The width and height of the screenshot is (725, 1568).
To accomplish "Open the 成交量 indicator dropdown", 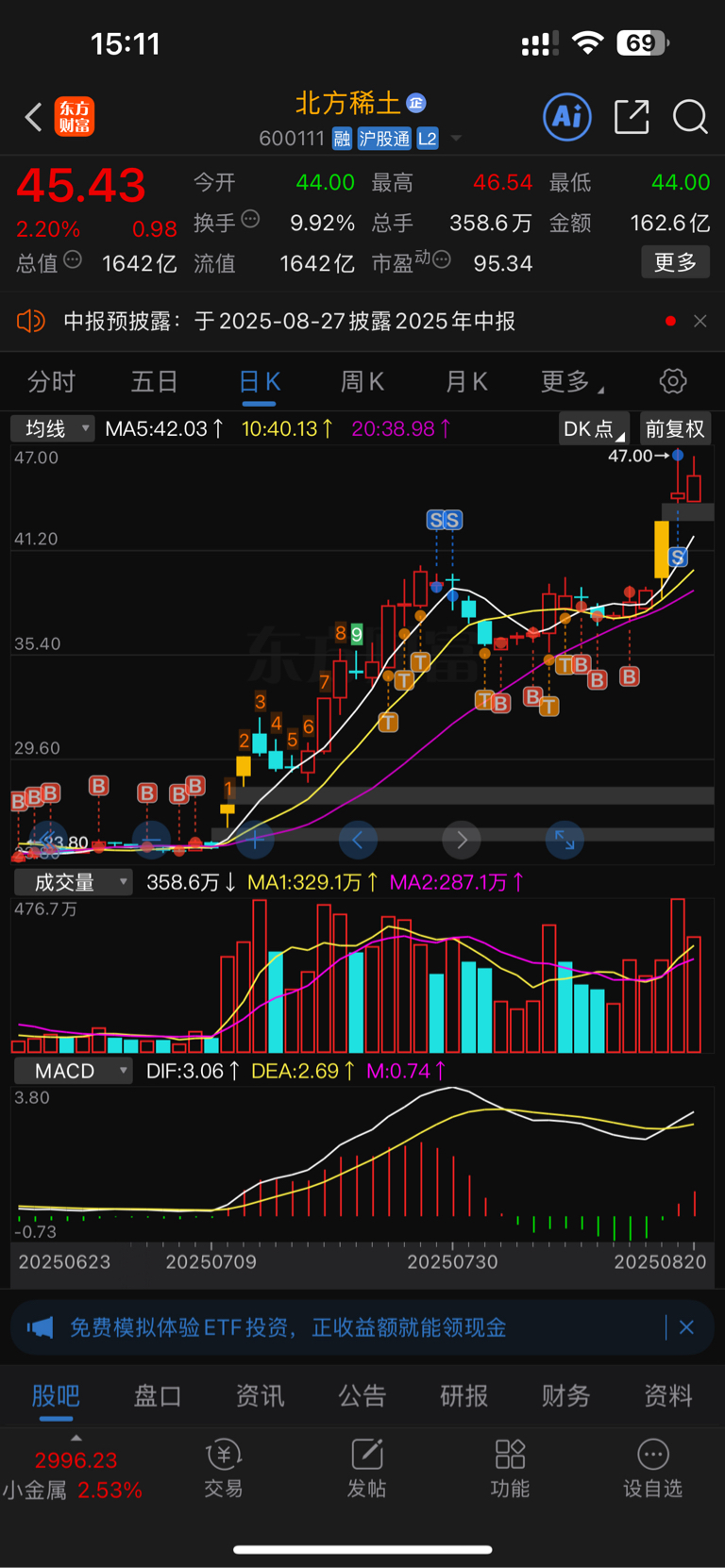I will (x=73, y=882).
